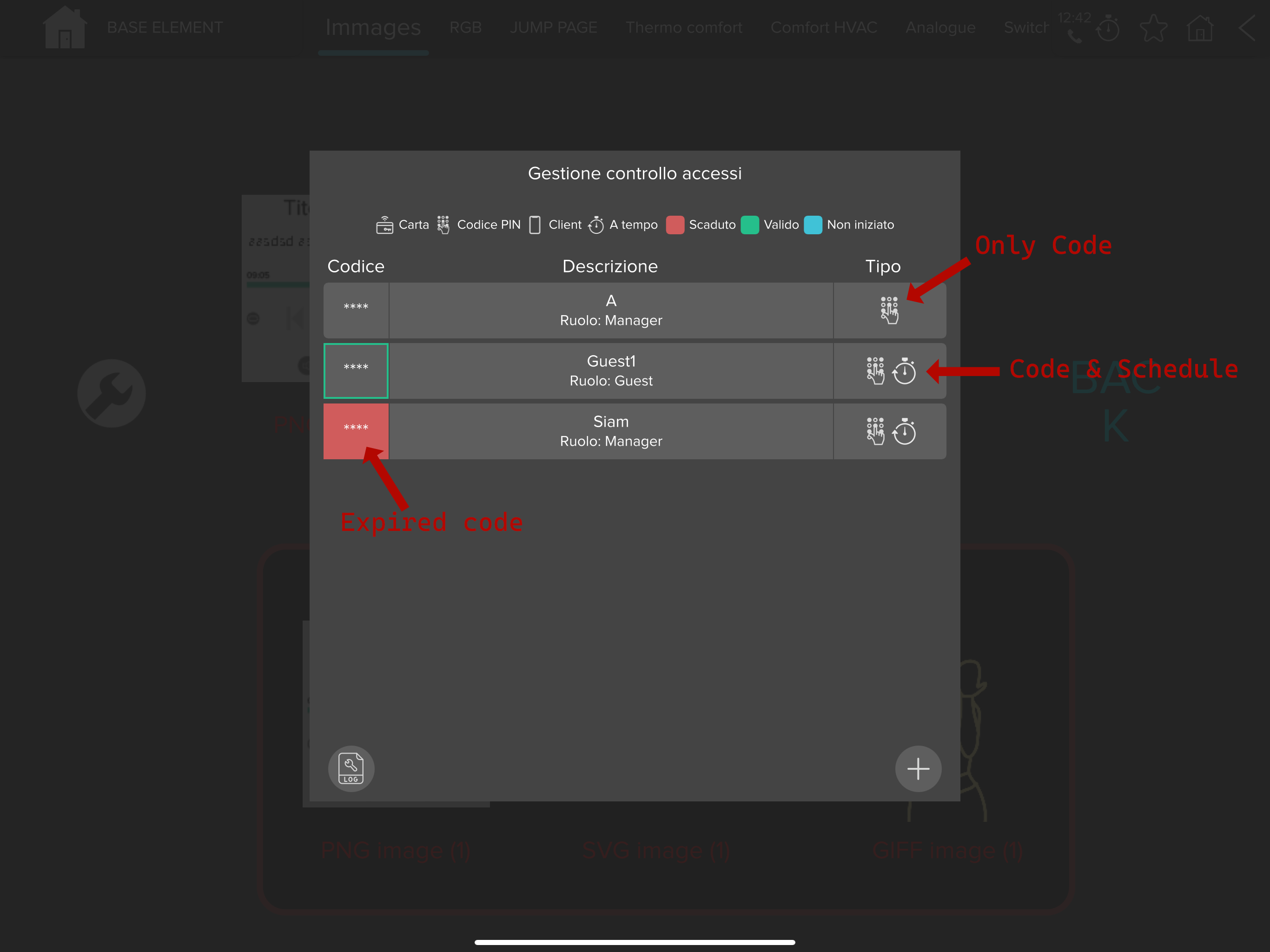Click the home icon beside BASE ELEMENT

tap(65, 28)
